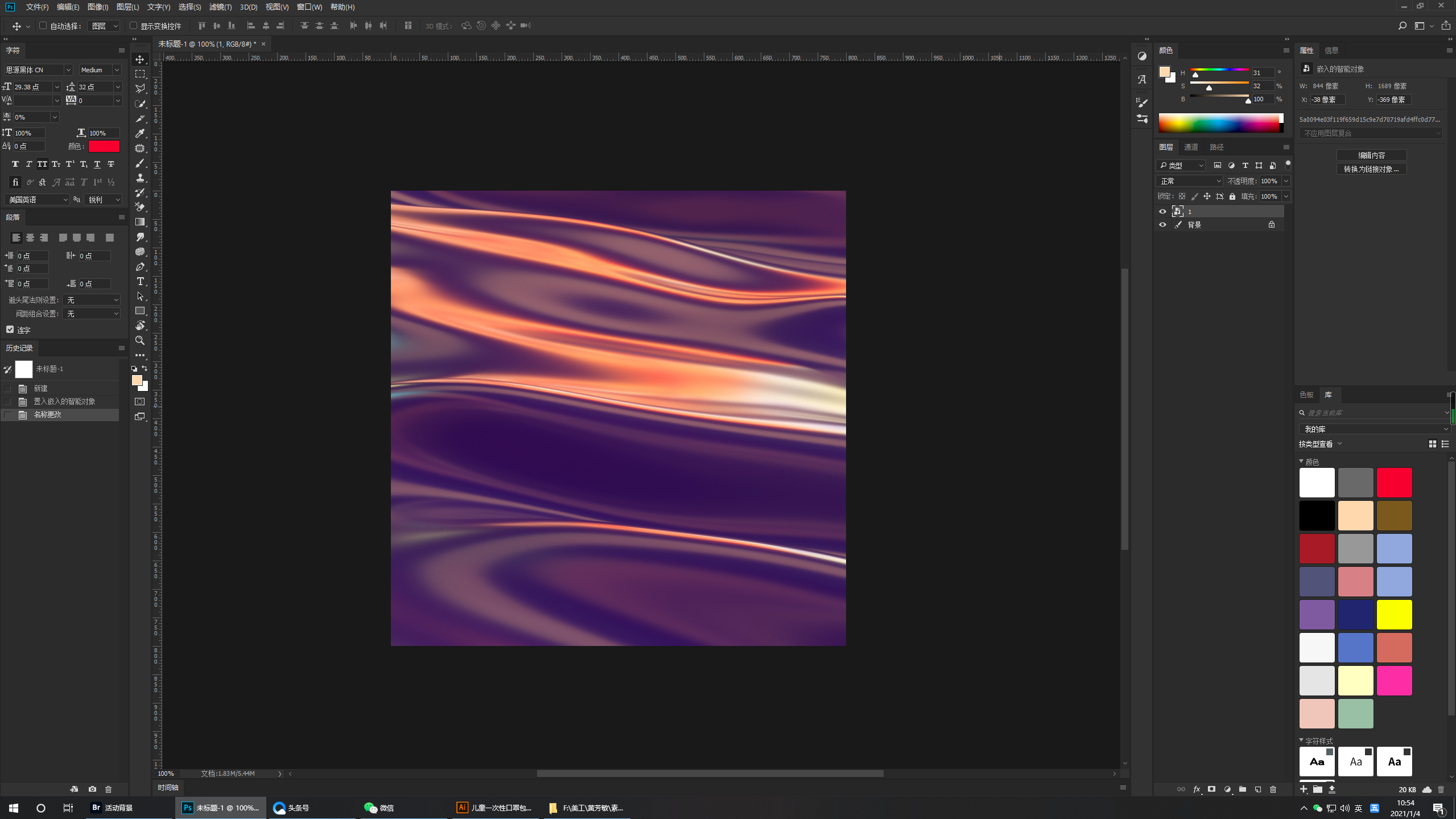Select the Eraser tool
This screenshot has height=819, width=1456.
click(x=139, y=207)
